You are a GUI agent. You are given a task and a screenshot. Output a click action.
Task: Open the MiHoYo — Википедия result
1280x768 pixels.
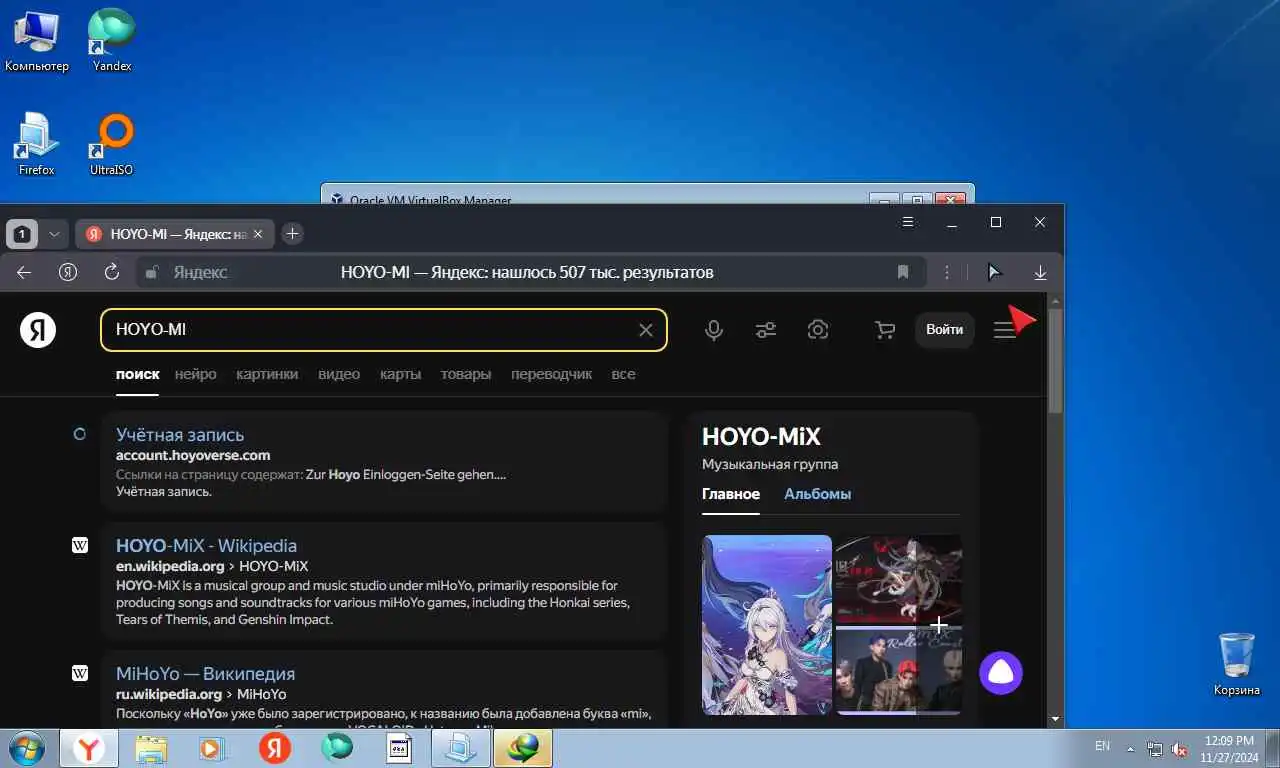[205, 674]
